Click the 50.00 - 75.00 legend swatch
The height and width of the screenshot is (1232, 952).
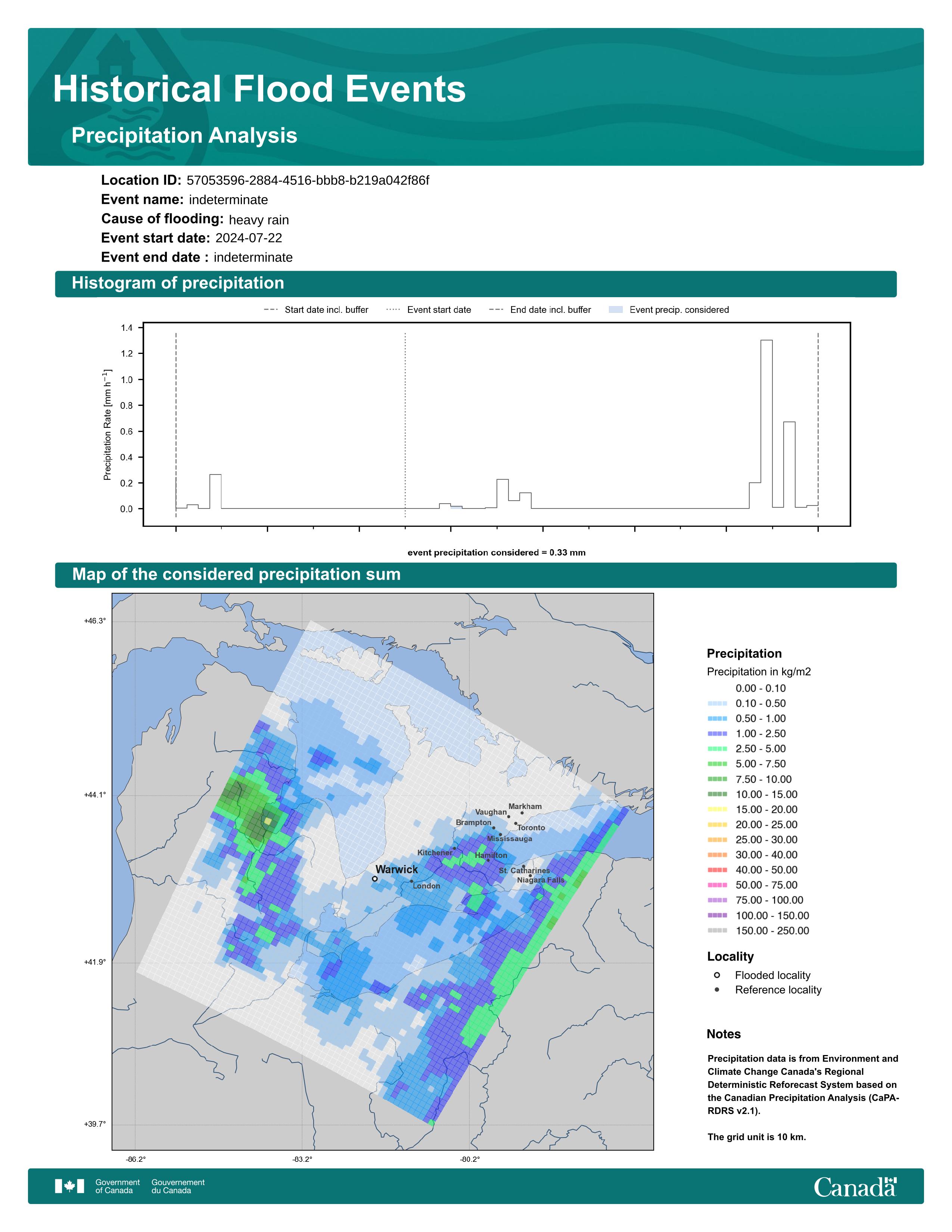pyautogui.click(x=718, y=886)
